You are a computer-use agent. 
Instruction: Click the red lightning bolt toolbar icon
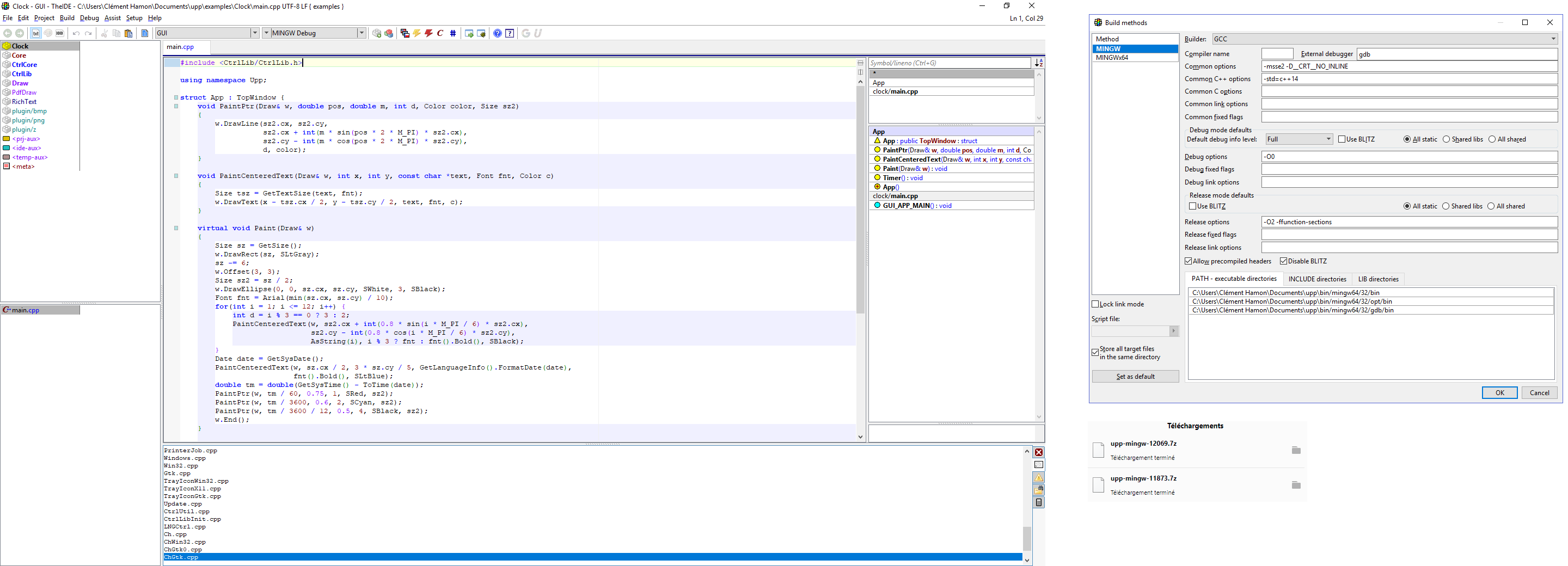(x=428, y=34)
